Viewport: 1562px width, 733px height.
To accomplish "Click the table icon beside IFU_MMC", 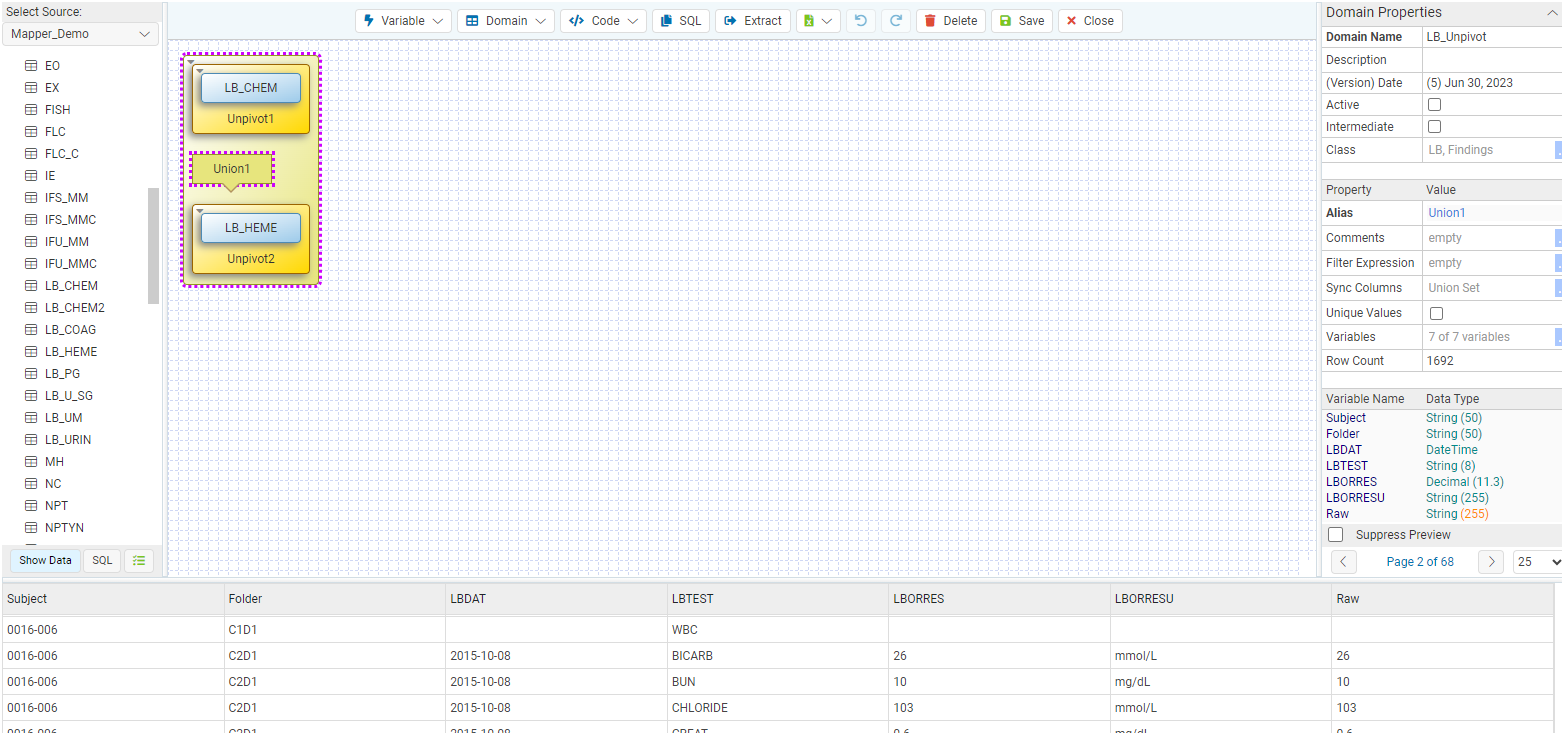I will [x=31, y=264].
